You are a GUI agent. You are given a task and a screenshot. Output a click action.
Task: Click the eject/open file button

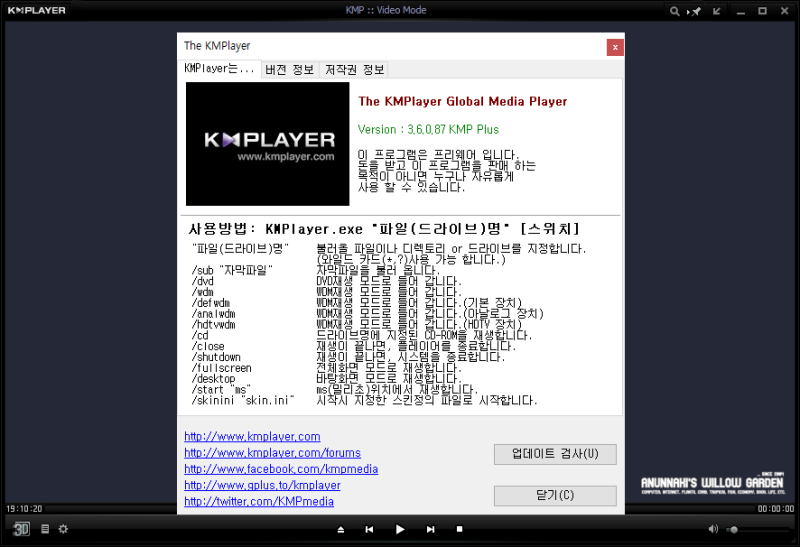point(341,530)
